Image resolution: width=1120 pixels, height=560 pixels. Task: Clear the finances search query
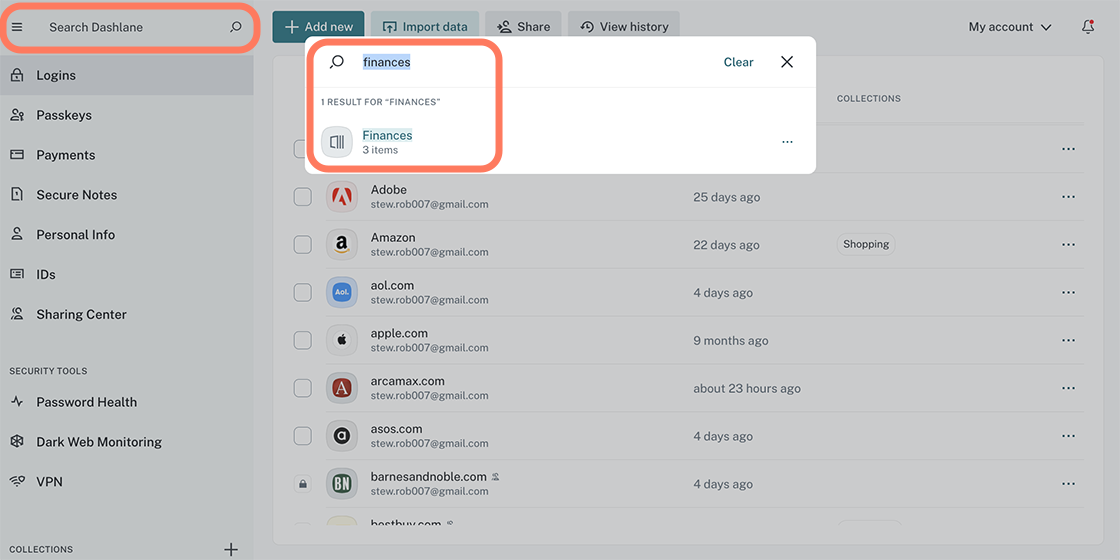[x=738, y=62]
